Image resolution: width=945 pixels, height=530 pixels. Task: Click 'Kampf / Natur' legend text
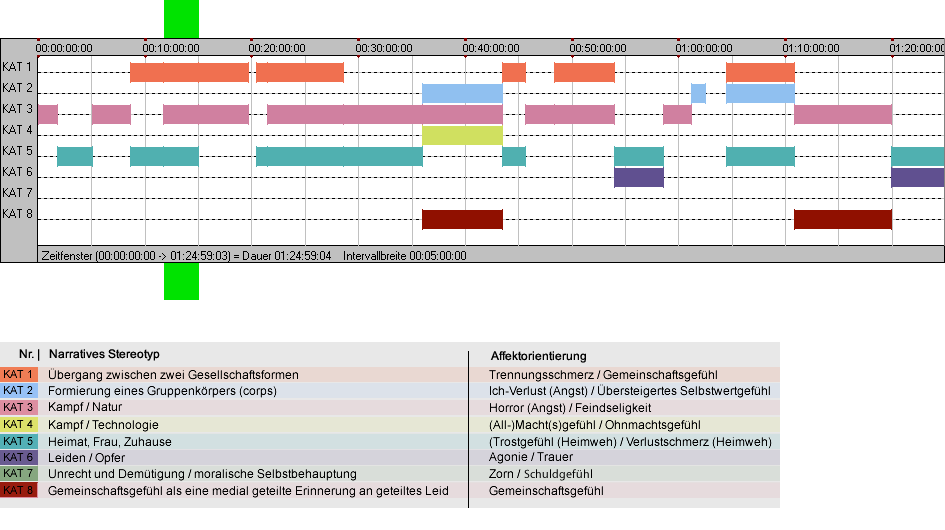click(x=85, y=407)
